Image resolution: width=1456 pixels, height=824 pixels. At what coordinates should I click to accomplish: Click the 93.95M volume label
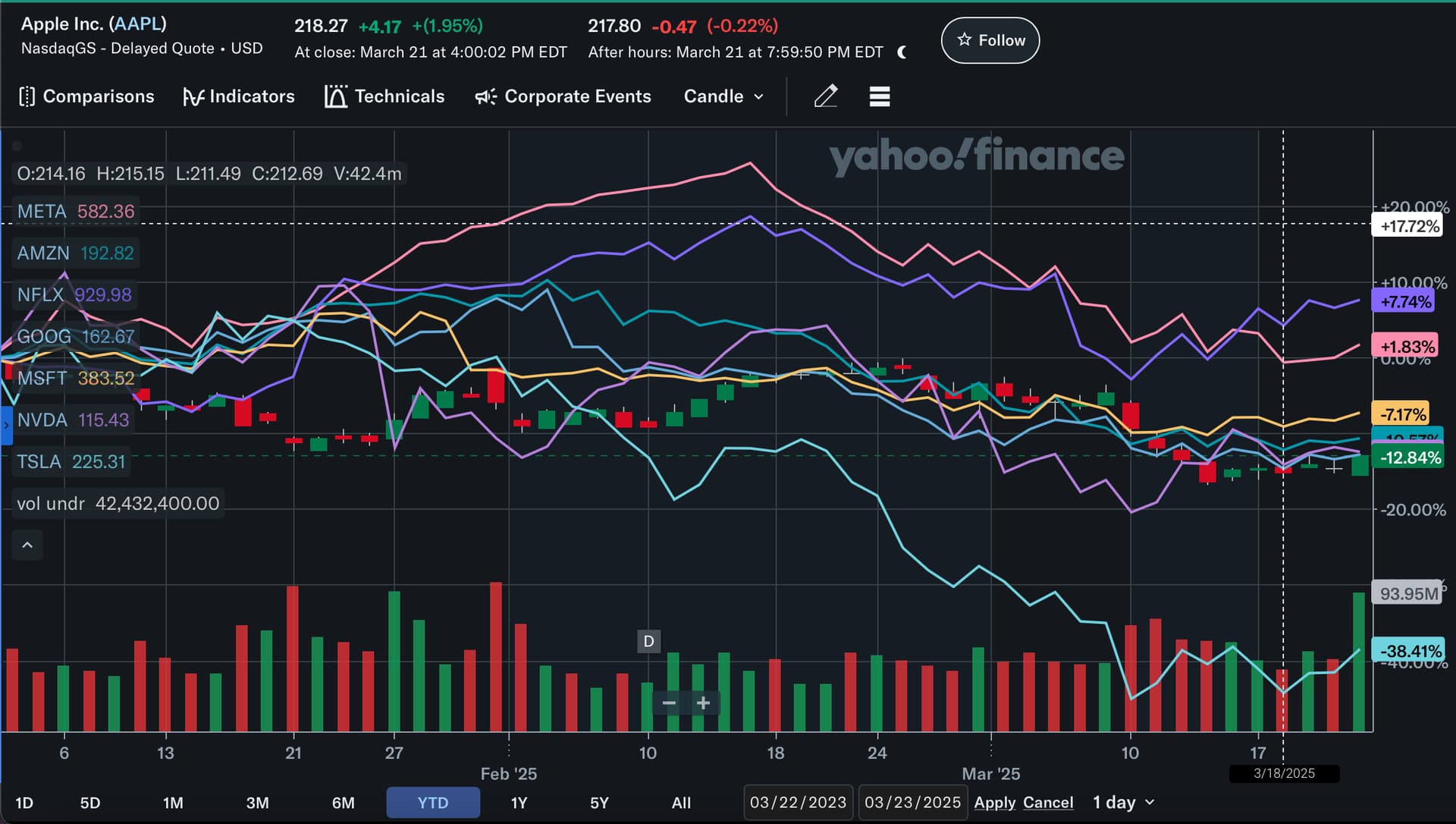[1407, 593]
